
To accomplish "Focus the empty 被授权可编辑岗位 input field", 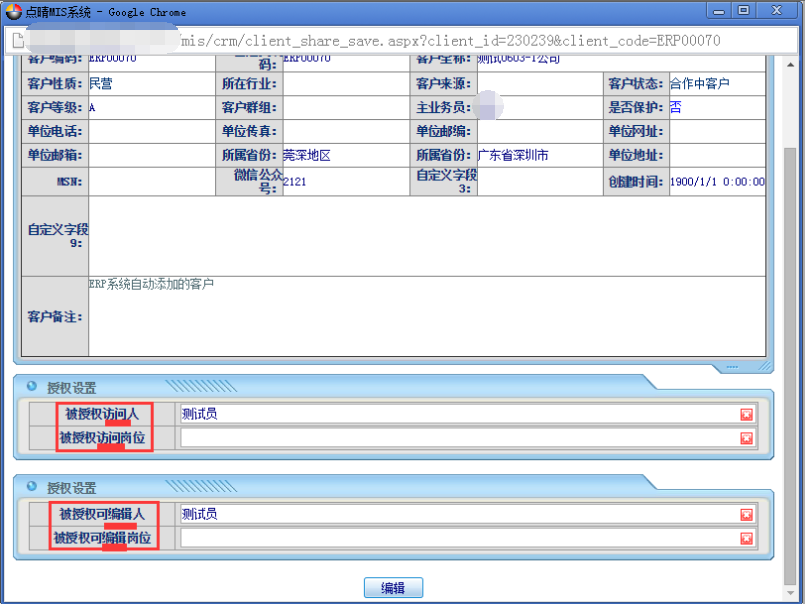I will (455, 538).
